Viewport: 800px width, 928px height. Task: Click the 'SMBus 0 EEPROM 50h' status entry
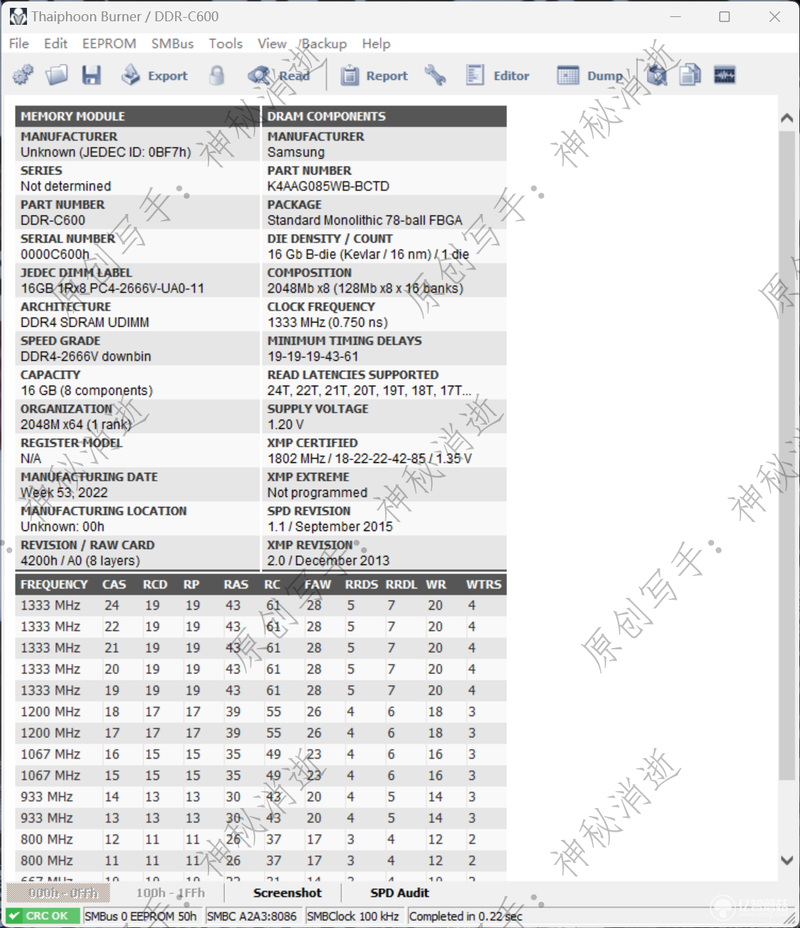pos(140,916)
